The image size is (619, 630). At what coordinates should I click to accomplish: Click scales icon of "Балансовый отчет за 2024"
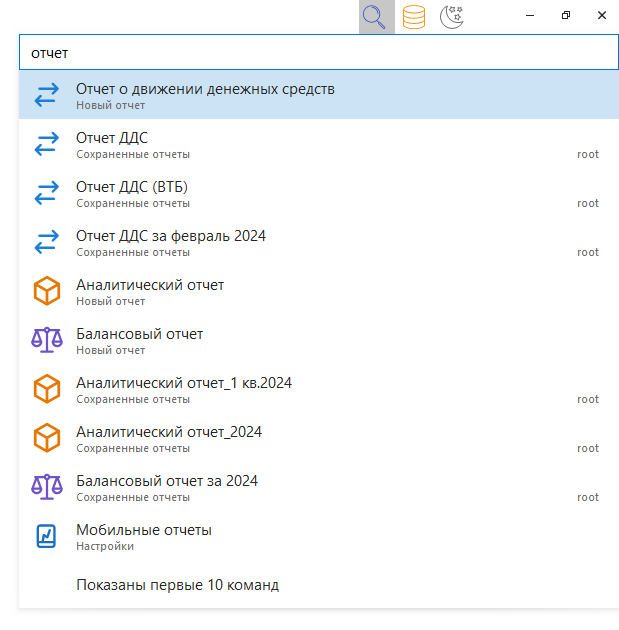coord(47,487)
